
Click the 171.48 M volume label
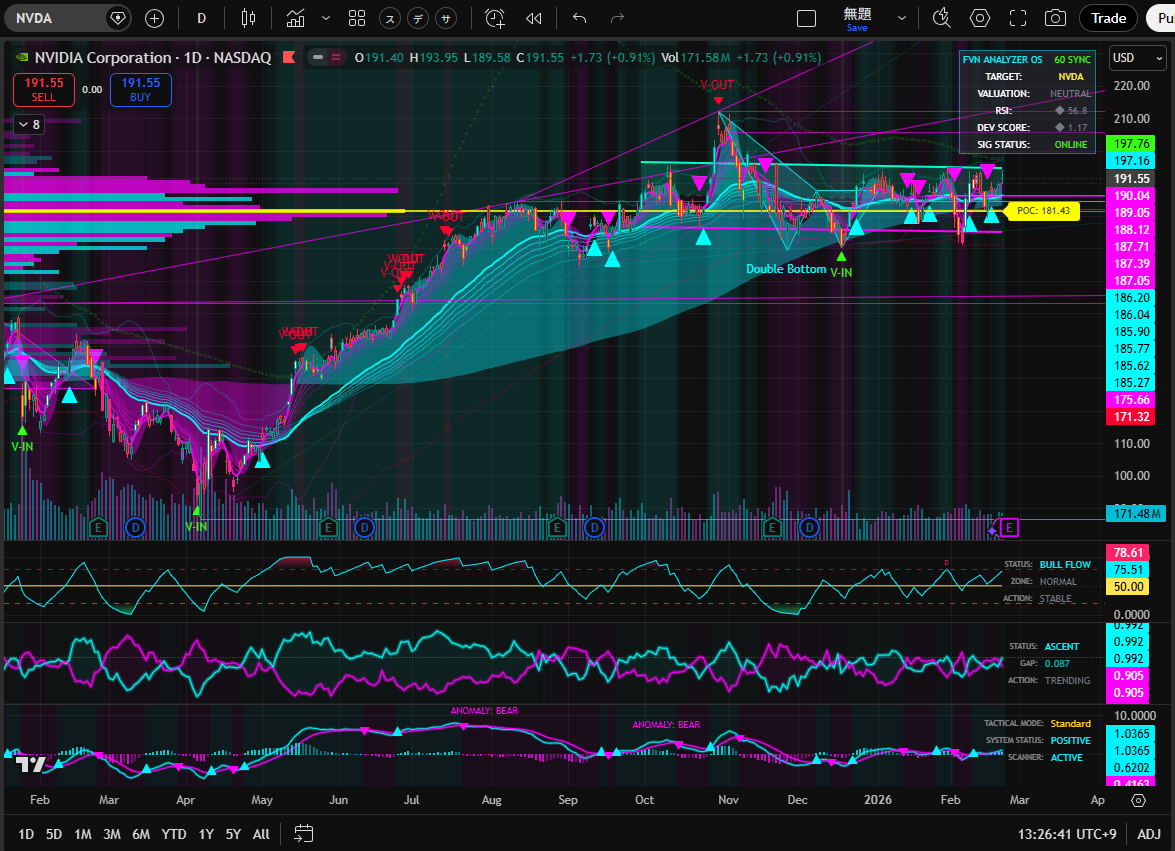1136,513
